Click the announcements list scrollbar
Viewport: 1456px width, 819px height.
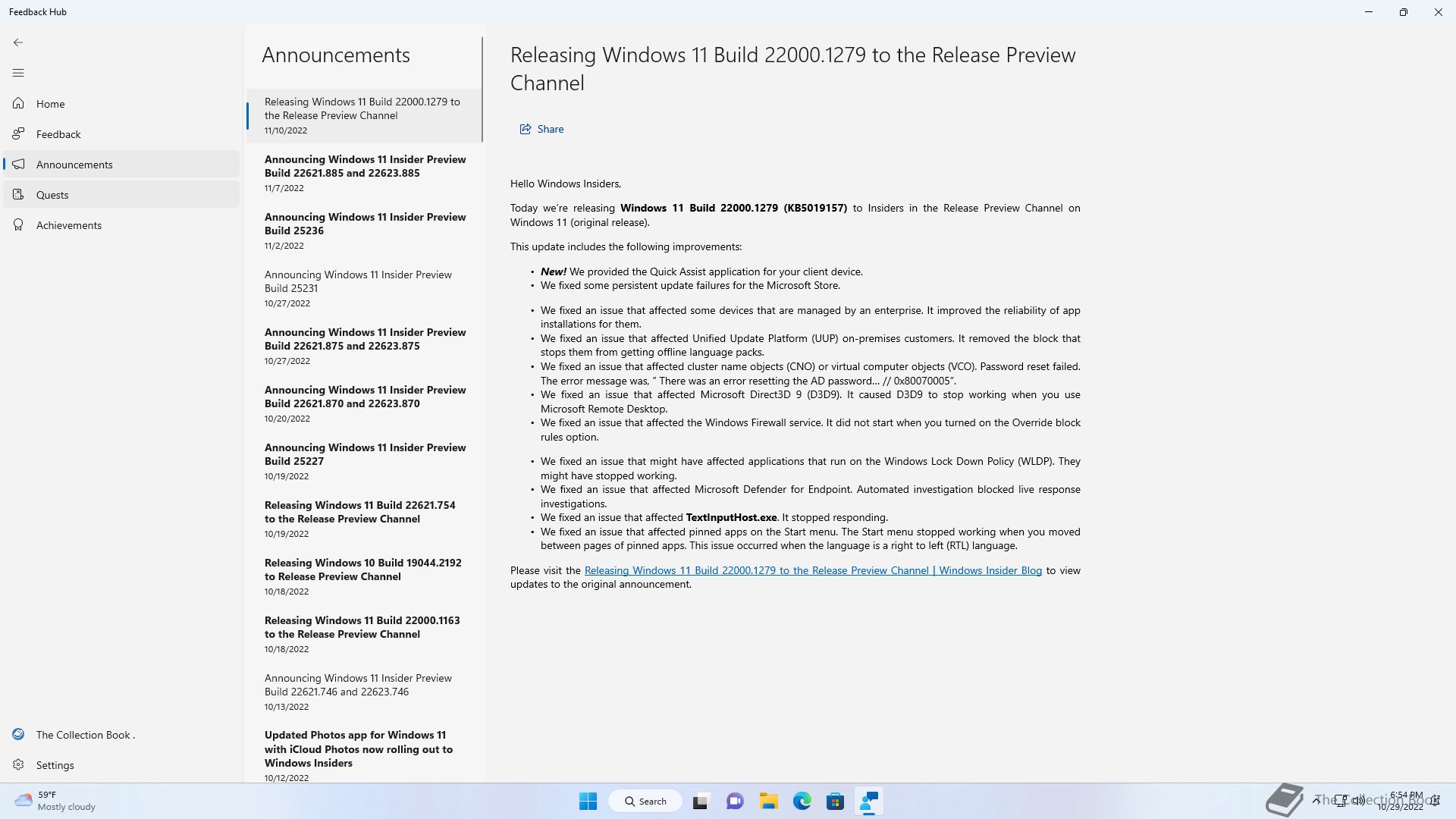pyautogui.click(x=482, y=89)
